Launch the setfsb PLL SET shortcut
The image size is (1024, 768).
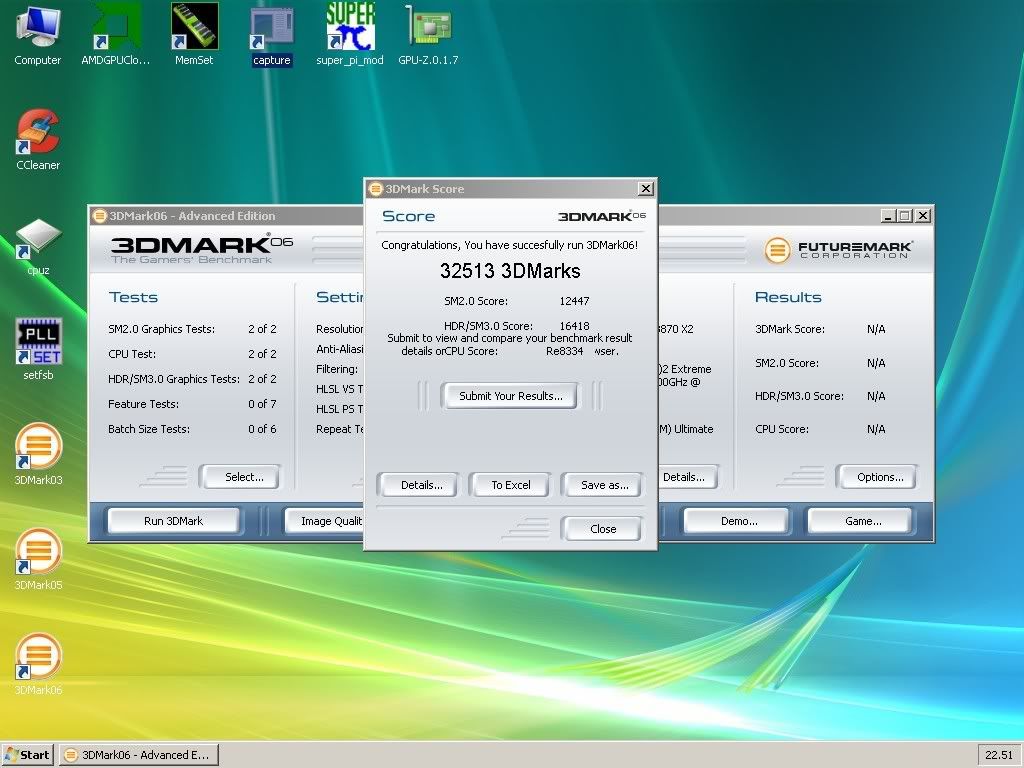point(38,349)
